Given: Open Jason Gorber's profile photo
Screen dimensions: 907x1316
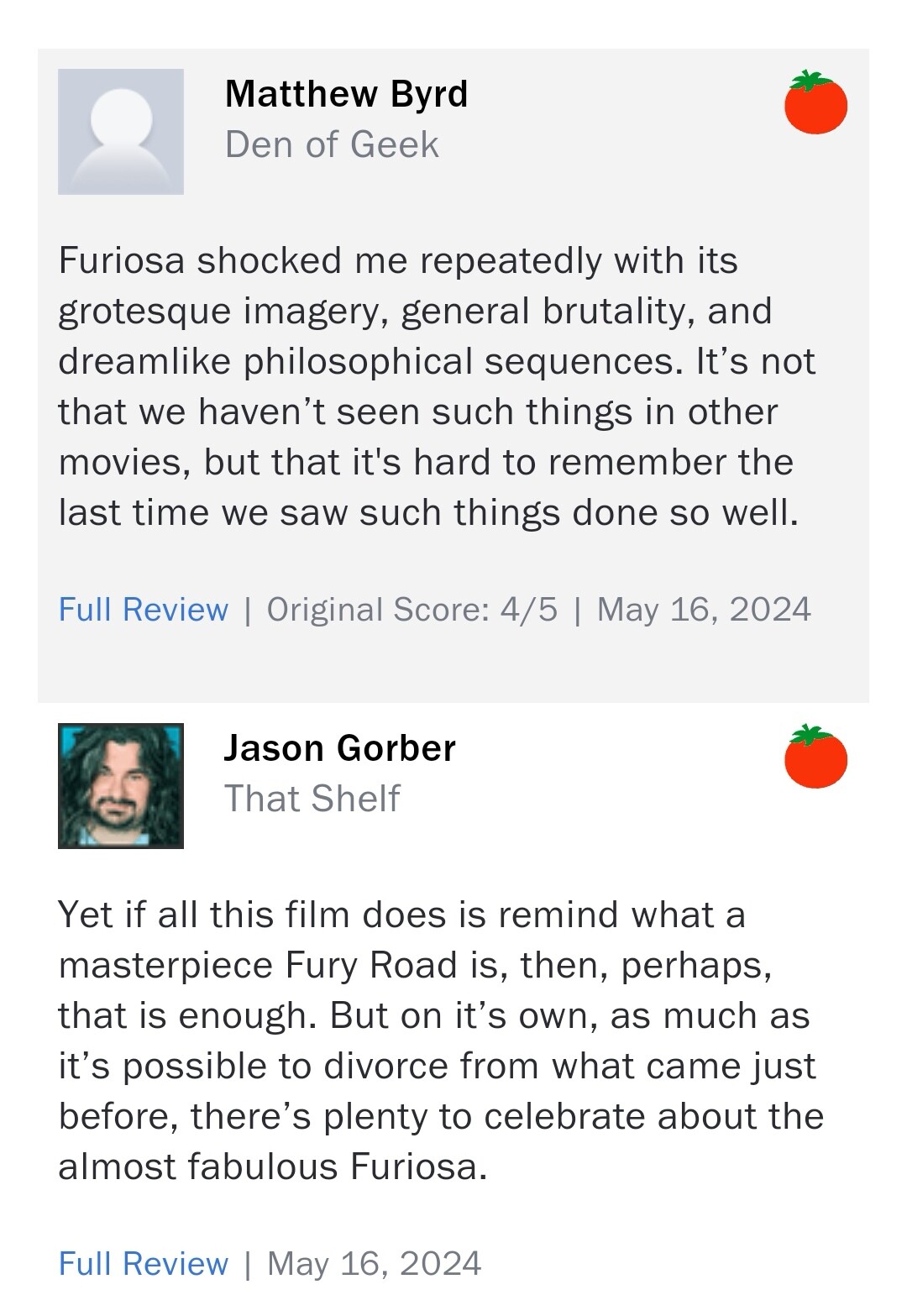Looking at the screenshot, I should [121, 786].
